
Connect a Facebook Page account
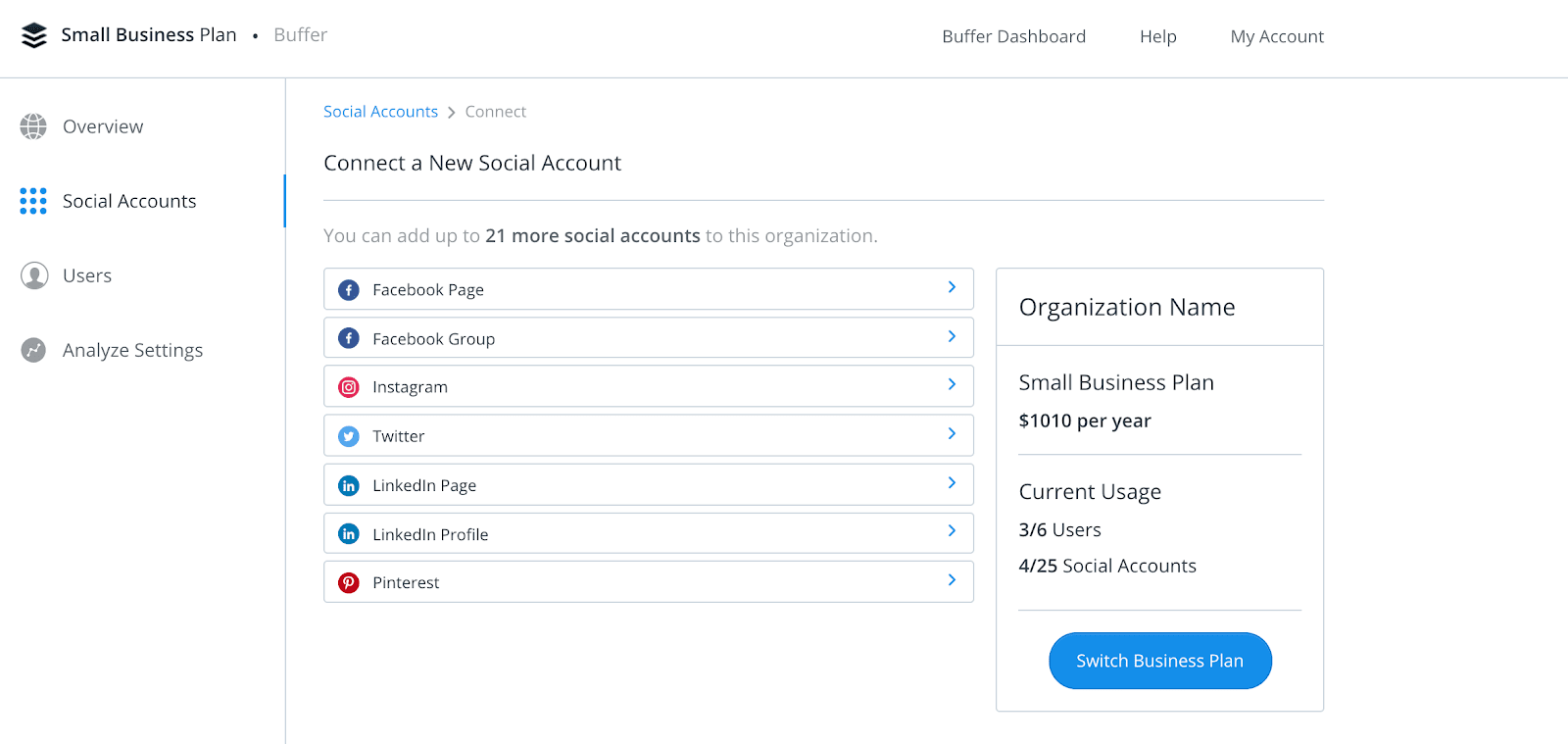[x=649, y=289]
